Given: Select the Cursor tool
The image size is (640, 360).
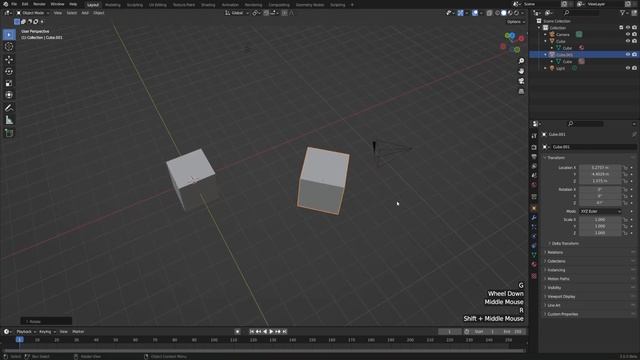Looking at the screenshot, I should [9, 47].
